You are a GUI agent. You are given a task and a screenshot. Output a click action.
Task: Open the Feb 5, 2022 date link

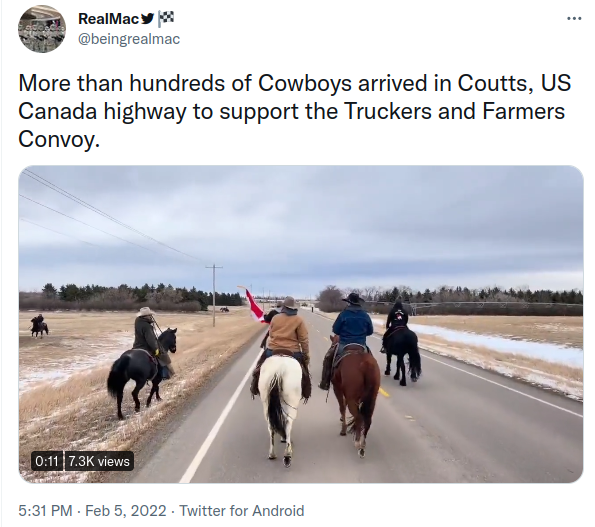tap(126, 511)
